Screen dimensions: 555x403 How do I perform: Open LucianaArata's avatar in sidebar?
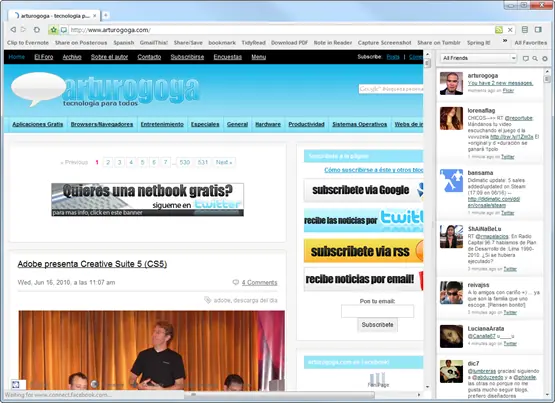(x=451, y=336)
